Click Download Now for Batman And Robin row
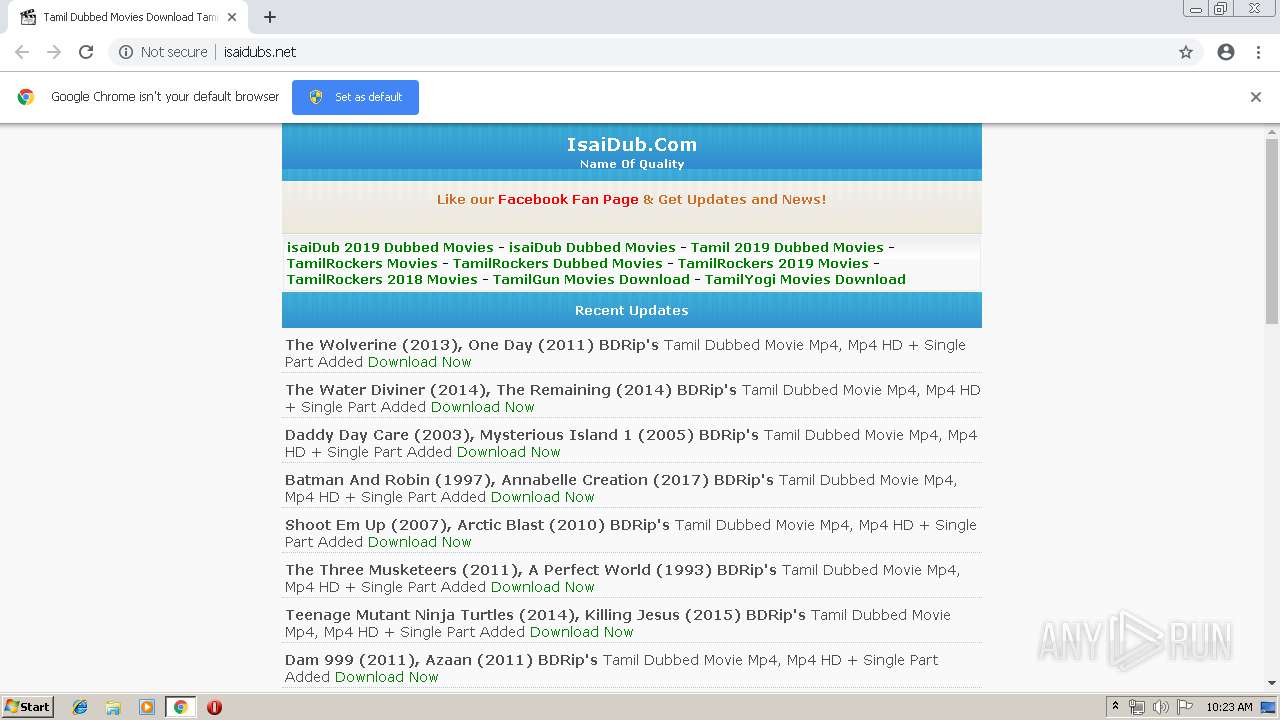Viewport: 1280px width, 720px height. (x=542, y=497)
